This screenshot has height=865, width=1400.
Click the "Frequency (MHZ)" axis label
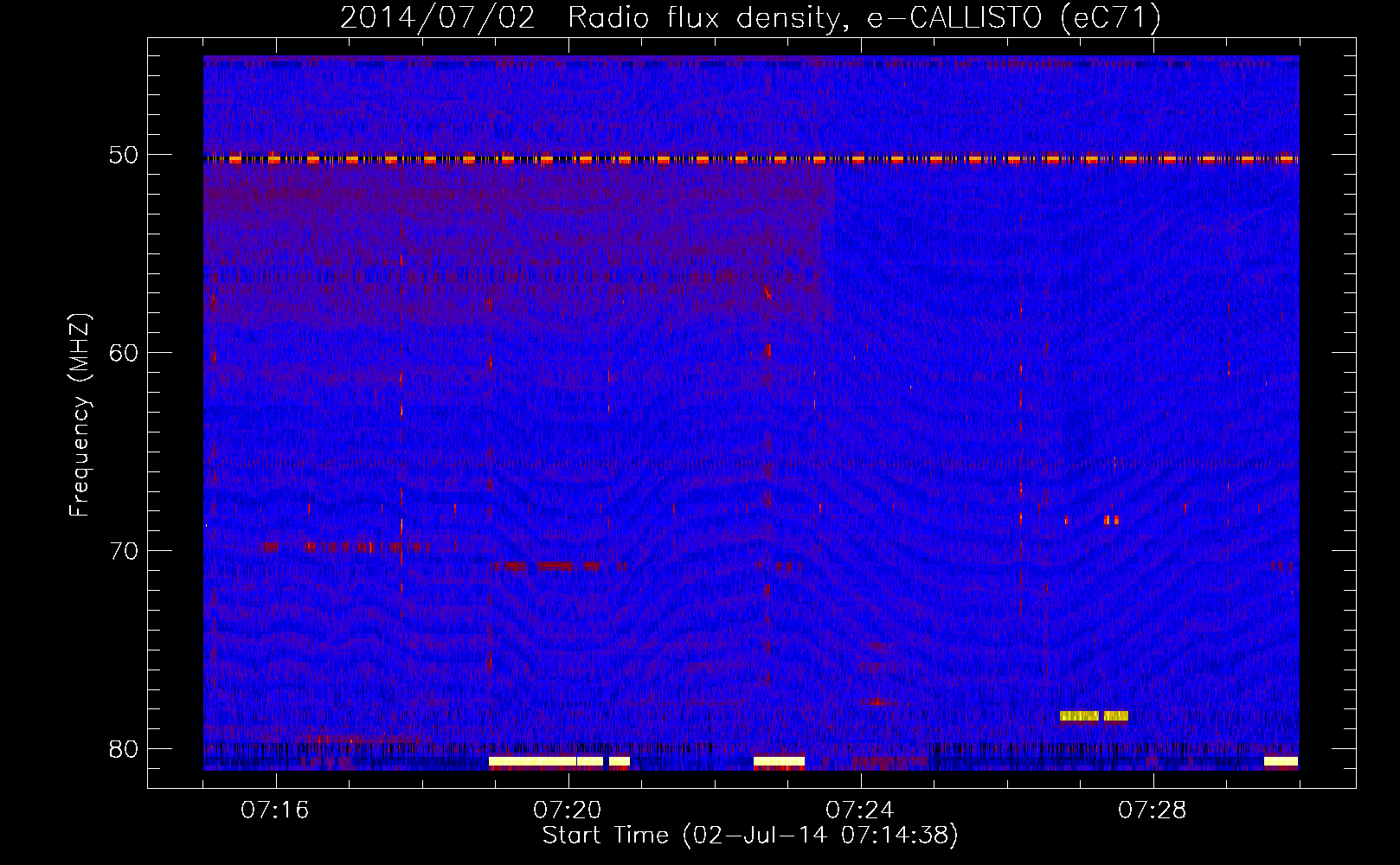79,415
